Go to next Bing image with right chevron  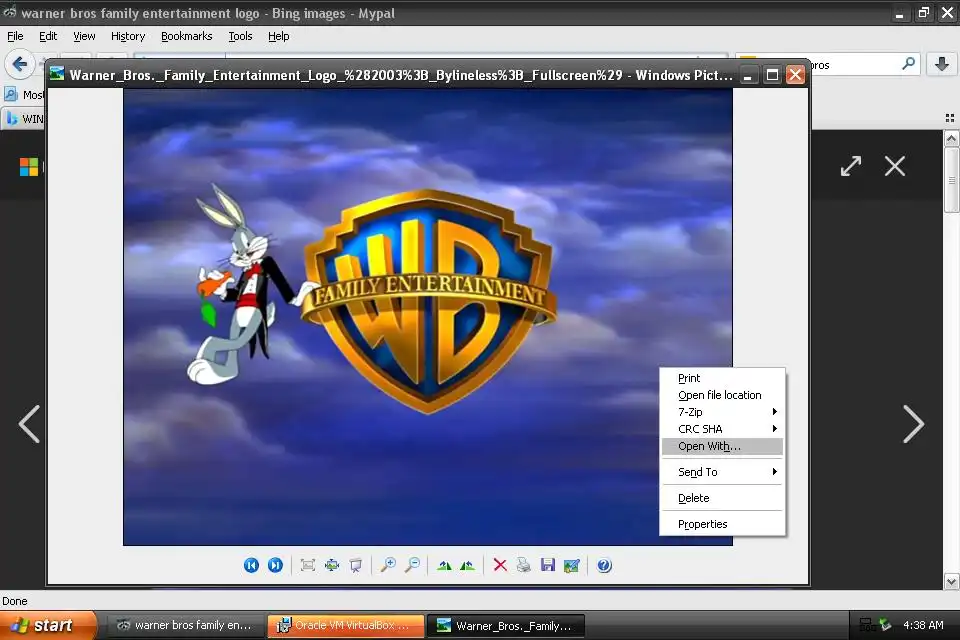pyautogui.click(x=913, y=424)
